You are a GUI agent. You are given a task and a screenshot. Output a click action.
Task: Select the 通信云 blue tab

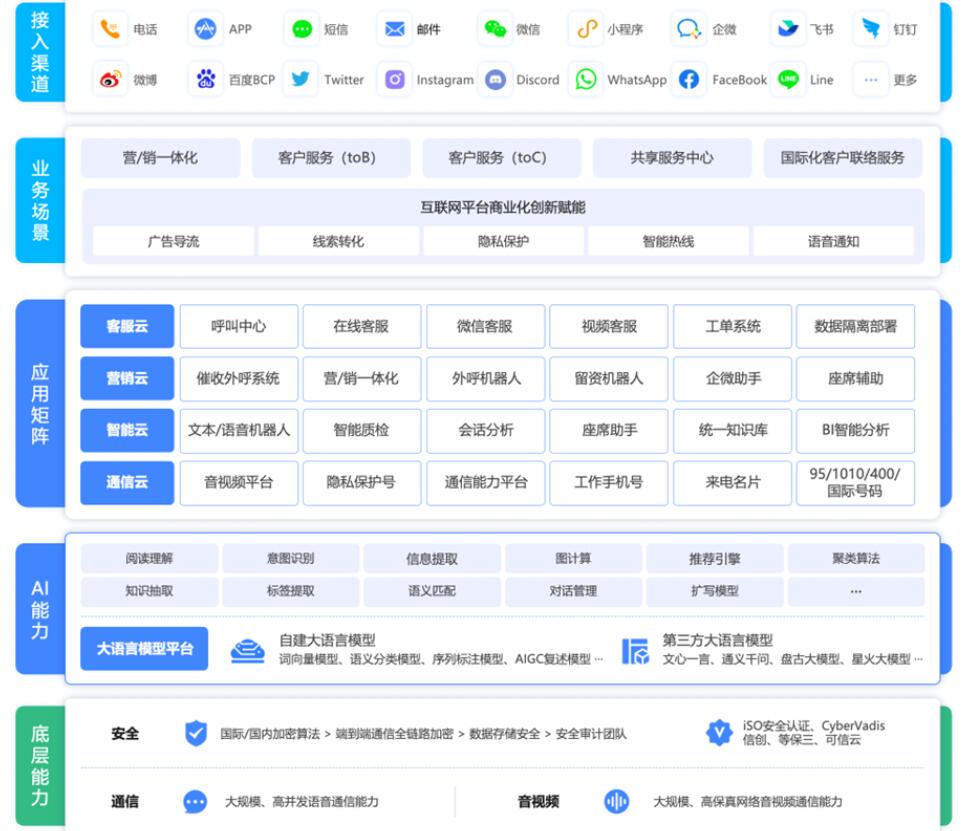pyautogui.click(x=127, y=482)
